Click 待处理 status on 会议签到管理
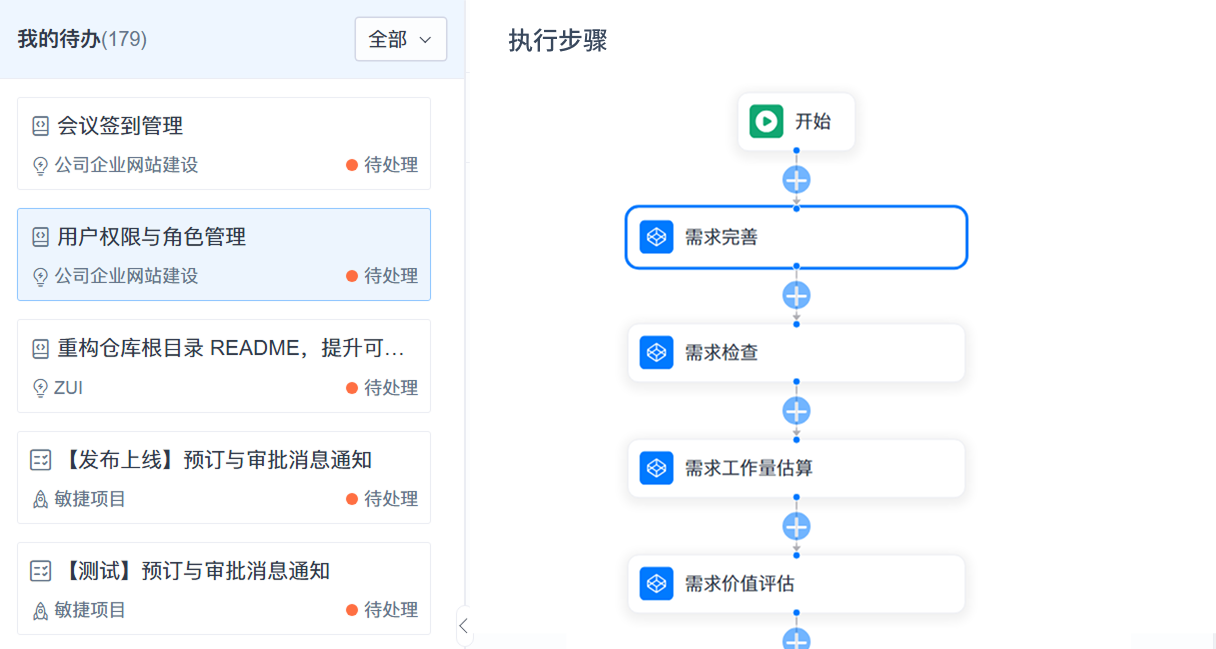The image size is (1216, 649). click(x=382, y=165)
